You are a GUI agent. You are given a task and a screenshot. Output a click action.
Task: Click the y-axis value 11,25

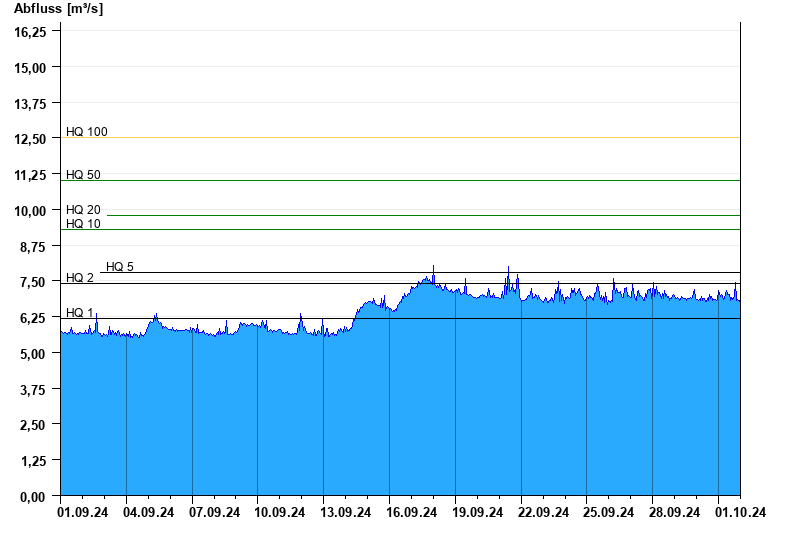pos(30,176)
